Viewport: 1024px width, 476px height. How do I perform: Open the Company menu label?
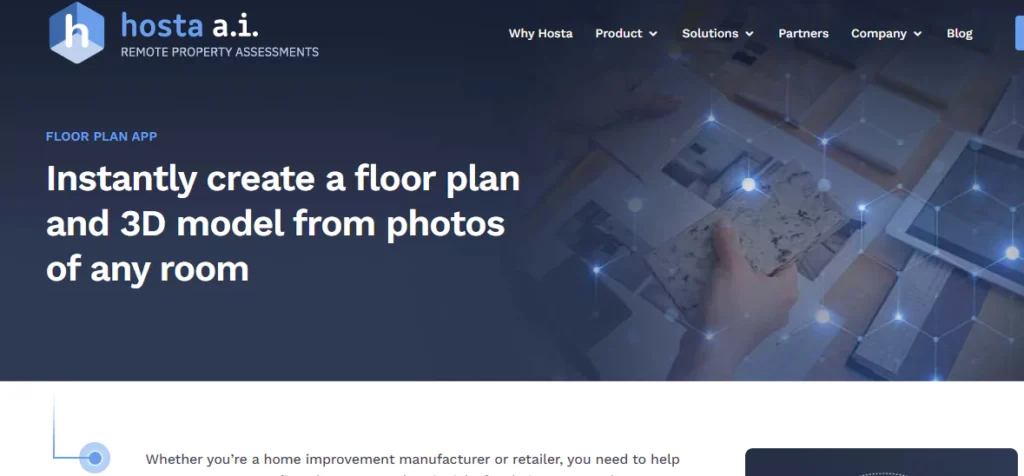click(878, 33)
